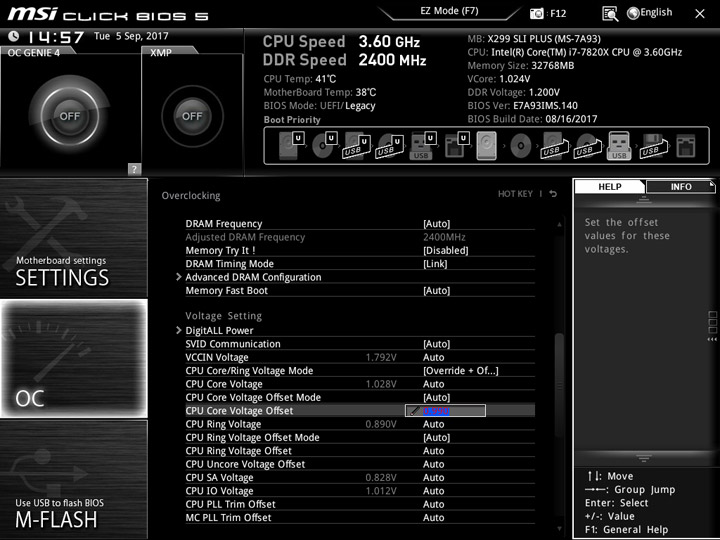Select the legacy USB hard disk boot icon

[x=554, y=146]
